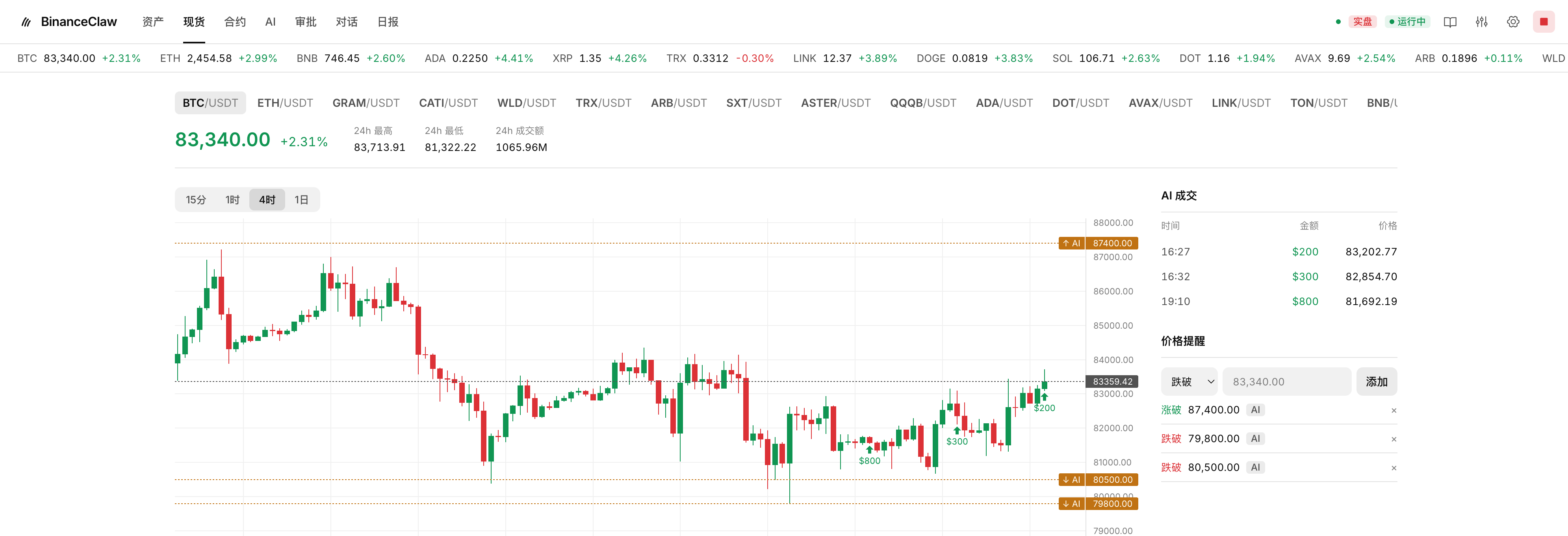
Task: Remove the 79,800.00 price alert
Action: 1393,439
